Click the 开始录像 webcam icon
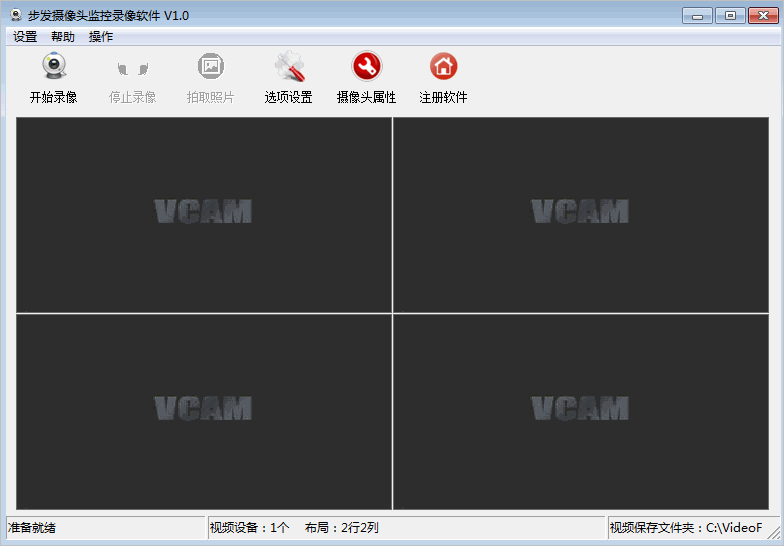Viewport: 784px width, 546px height. tap(54, 66)
